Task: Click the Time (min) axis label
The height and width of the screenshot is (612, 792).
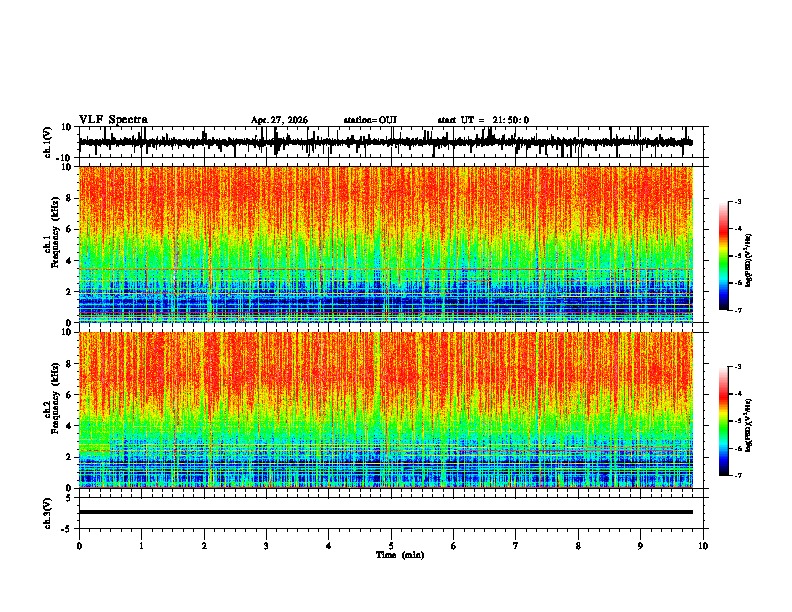Action: [x=400, y=555]
